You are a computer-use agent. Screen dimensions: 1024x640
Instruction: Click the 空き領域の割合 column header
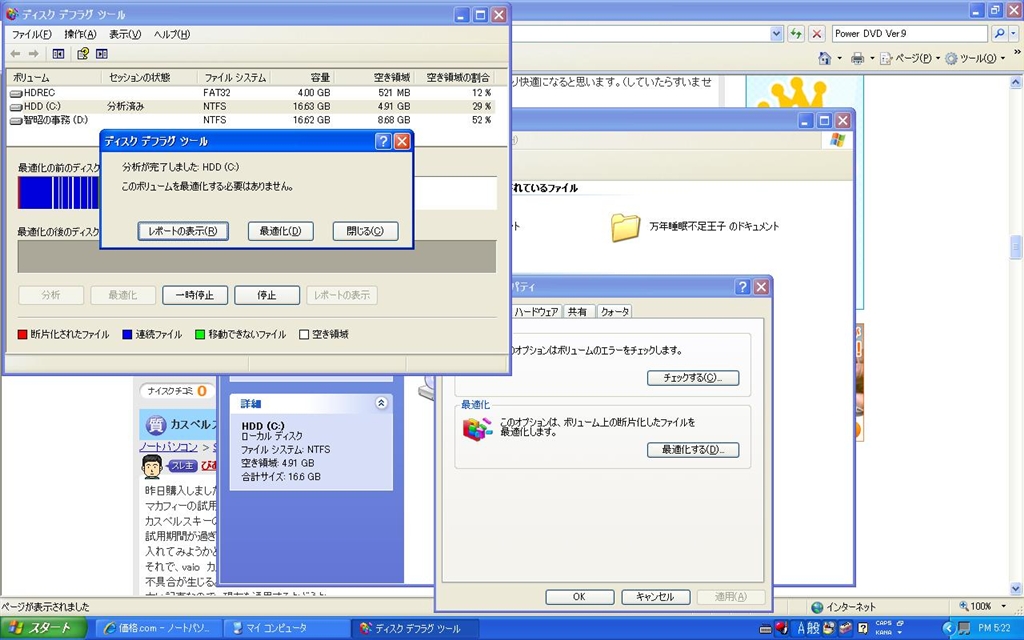click(456, 78)
